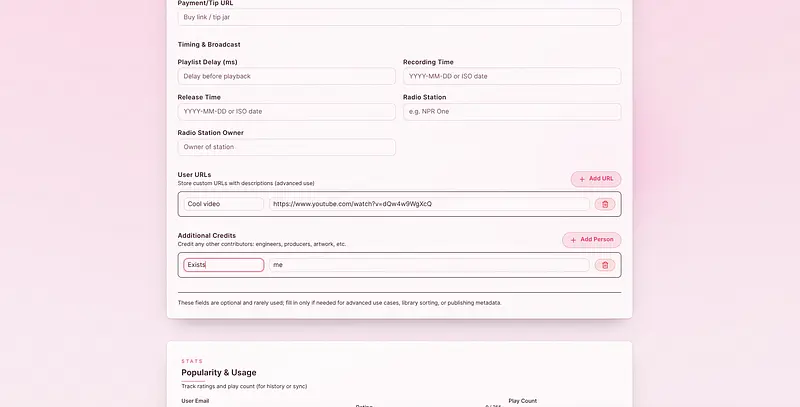Click into the Playlist Delay field
The width and height of the screenshot is (800, 407).
point(287,76)
